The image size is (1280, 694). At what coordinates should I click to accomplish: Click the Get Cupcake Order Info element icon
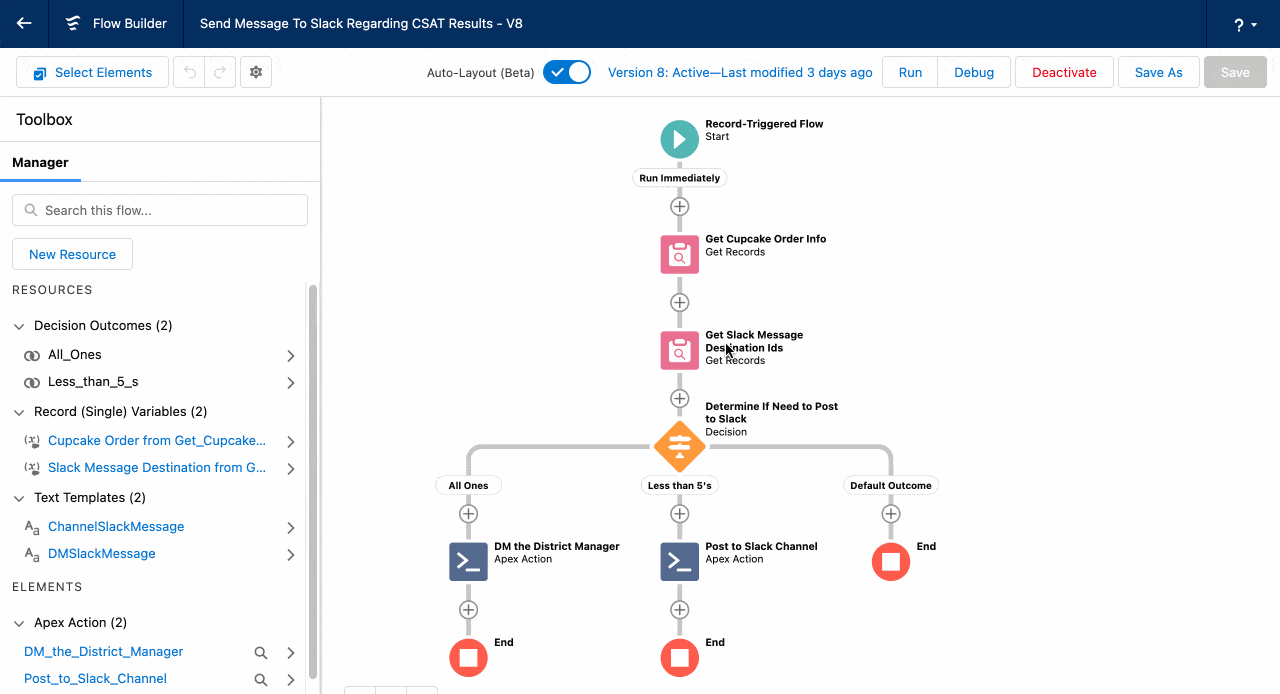[x=680, y=254]
